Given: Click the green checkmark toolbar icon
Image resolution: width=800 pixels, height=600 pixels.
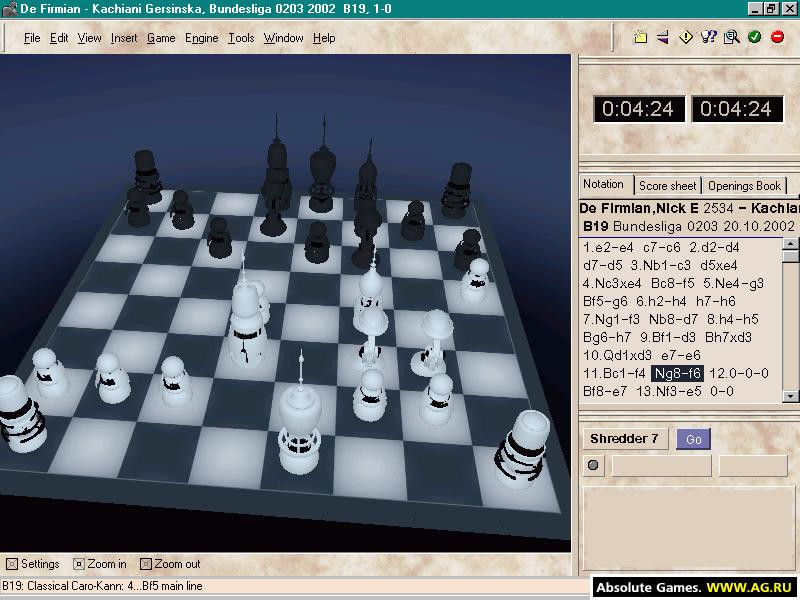Looking at the screenshot, I should tap(755, 37).
